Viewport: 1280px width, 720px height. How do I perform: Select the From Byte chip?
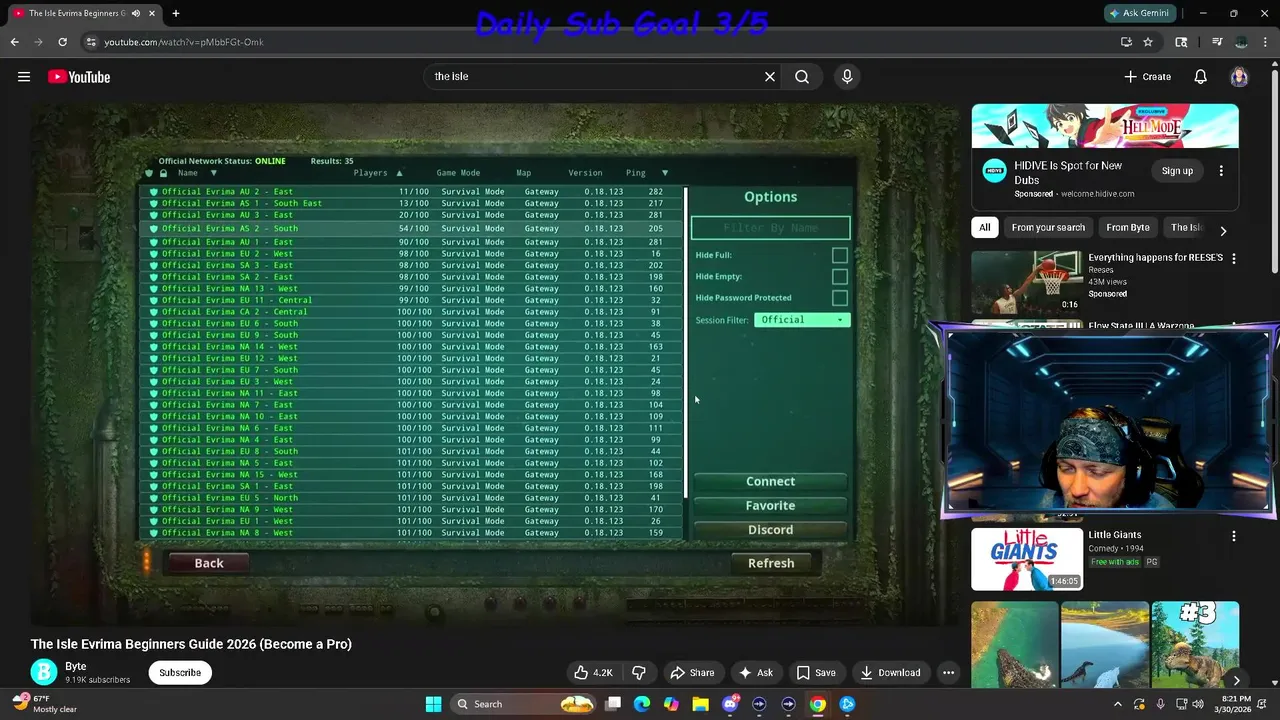point(1128,227)
